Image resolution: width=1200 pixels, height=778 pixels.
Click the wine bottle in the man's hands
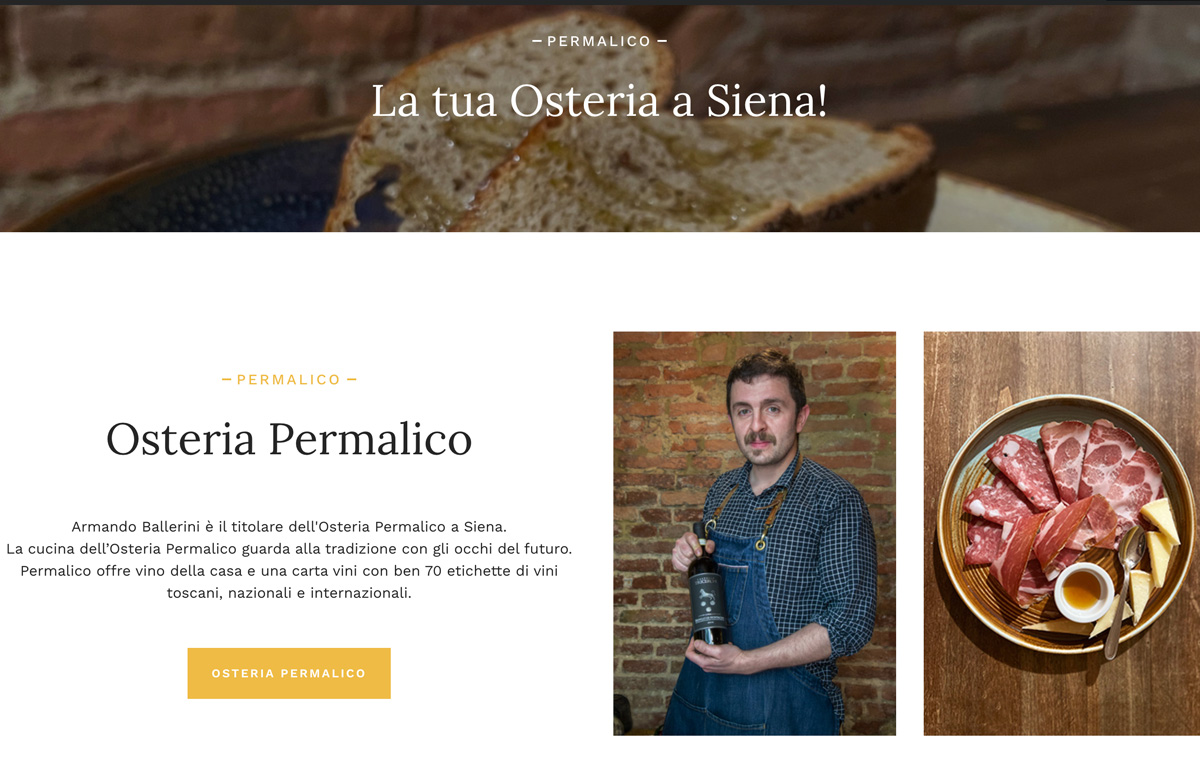[x=709, y=587]
